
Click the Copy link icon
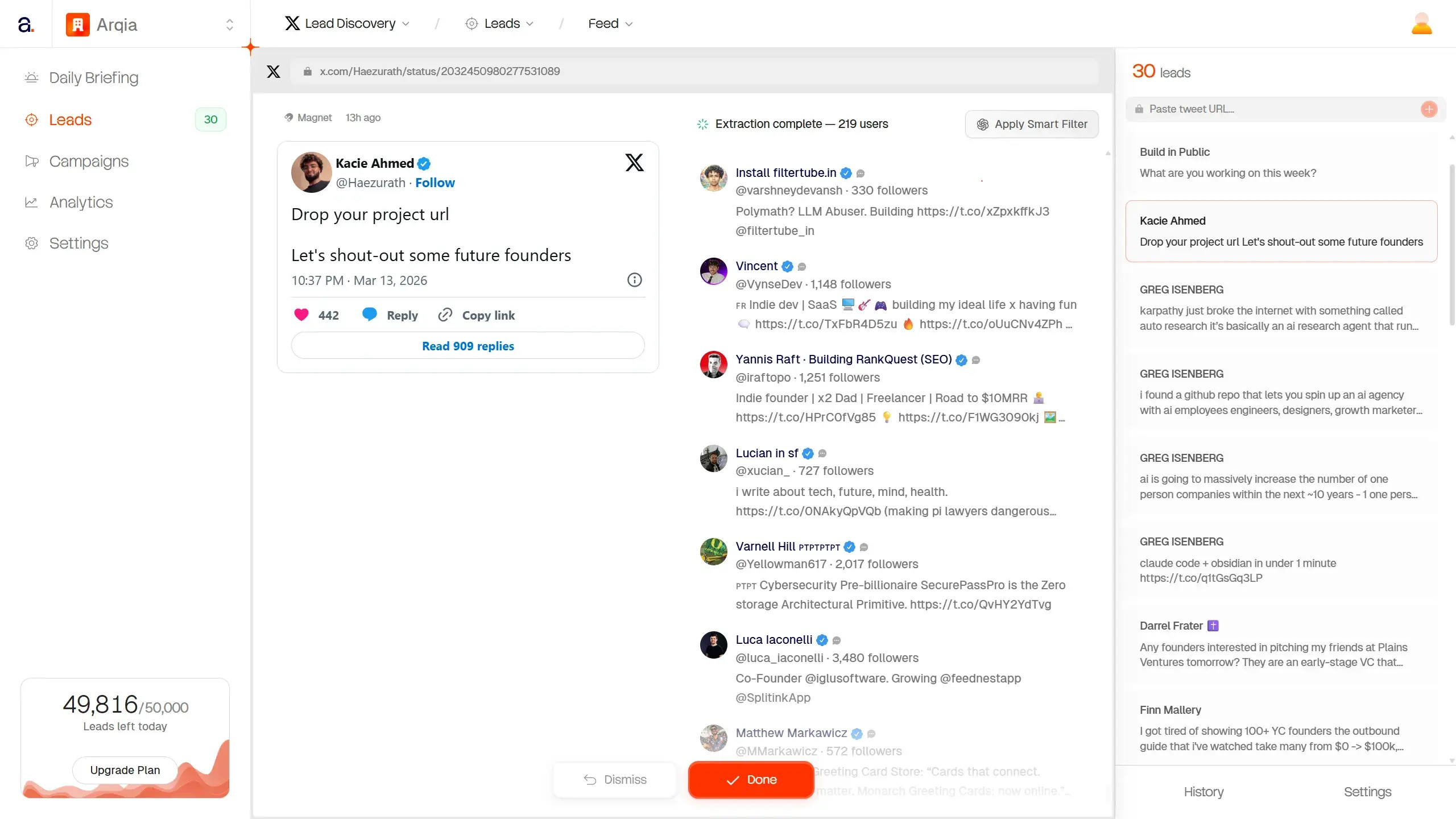pyautogui.click(x=445, y=315)
